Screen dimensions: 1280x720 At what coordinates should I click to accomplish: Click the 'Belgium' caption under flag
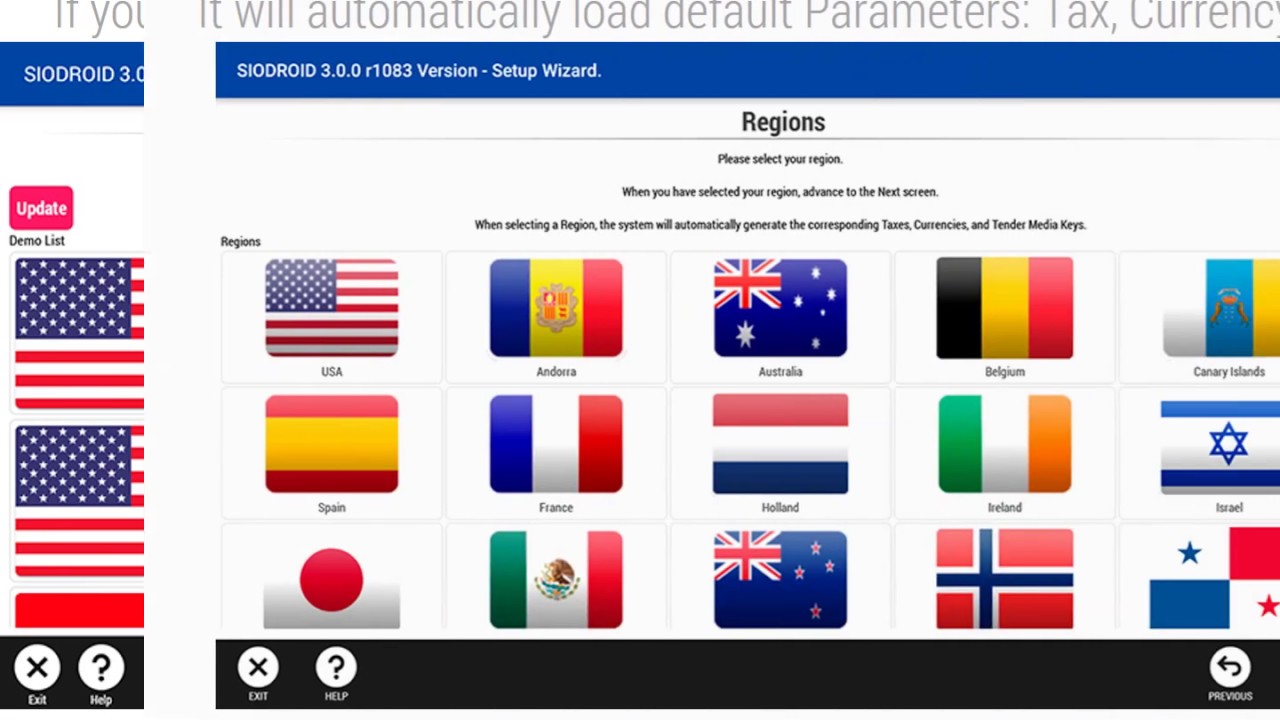point(1004,372)
